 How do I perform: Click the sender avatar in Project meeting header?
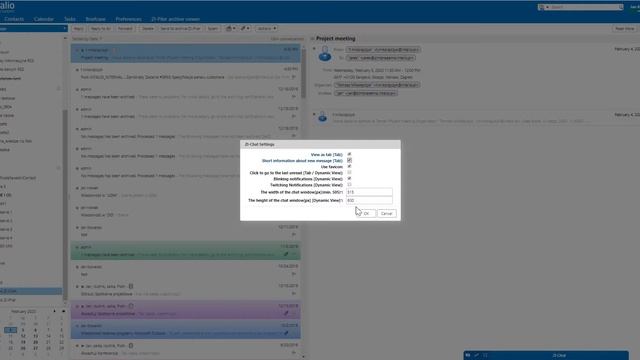325,53
